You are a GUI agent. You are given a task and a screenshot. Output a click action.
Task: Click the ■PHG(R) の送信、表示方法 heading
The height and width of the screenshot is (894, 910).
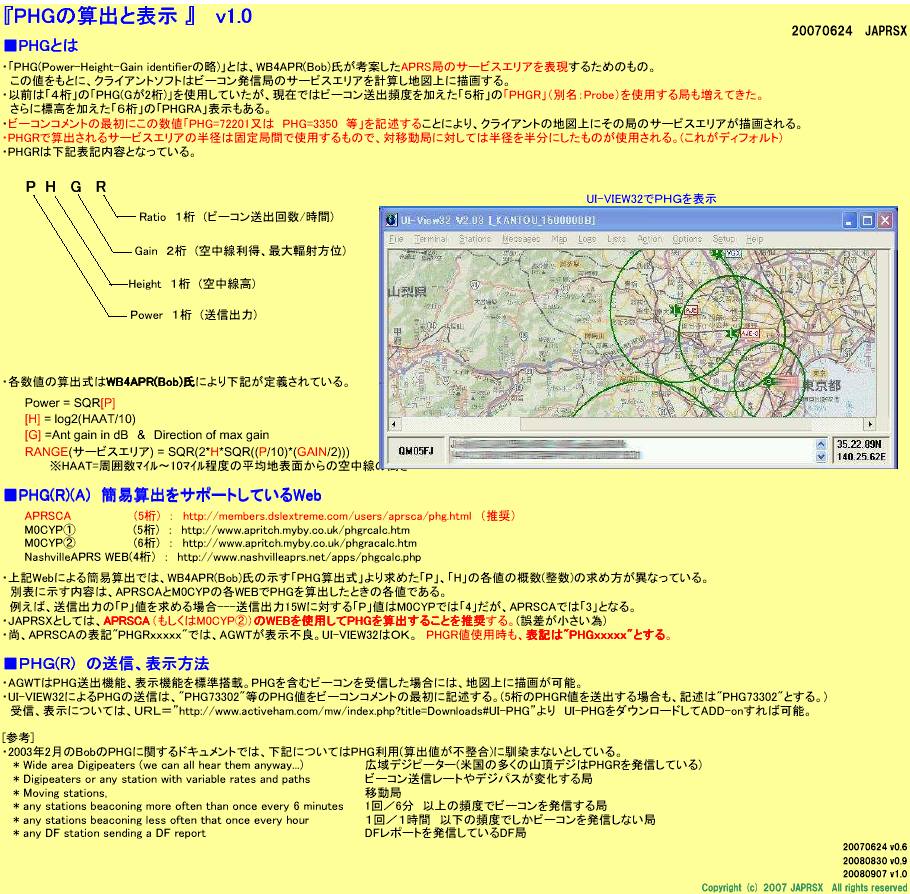[106, 664]
